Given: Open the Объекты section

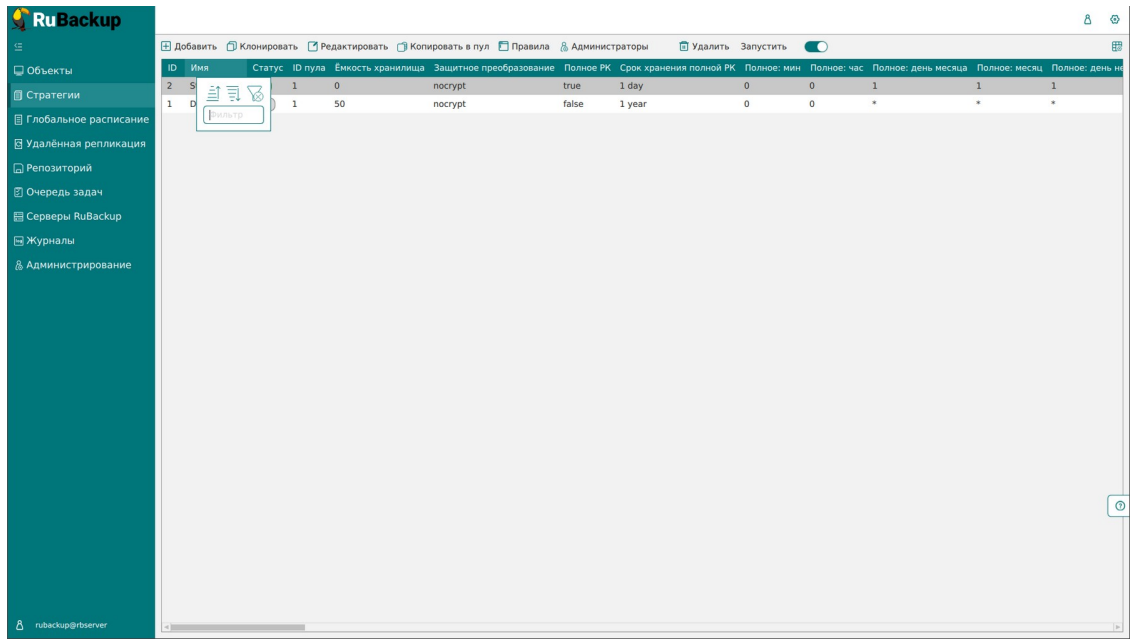Looking at the screenshot, I should coord(43,71).
